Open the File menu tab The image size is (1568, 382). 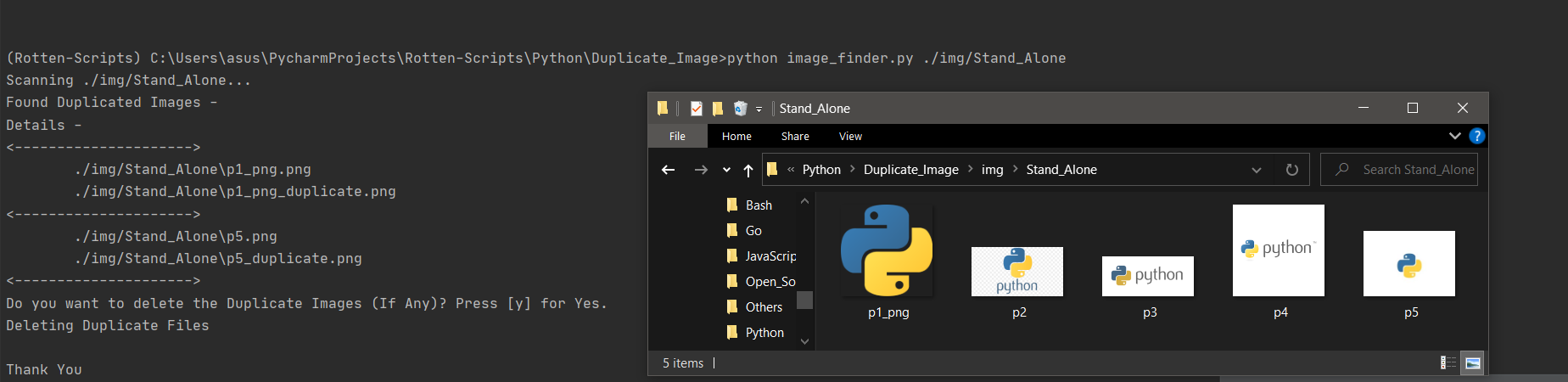[x=677, y=136]
